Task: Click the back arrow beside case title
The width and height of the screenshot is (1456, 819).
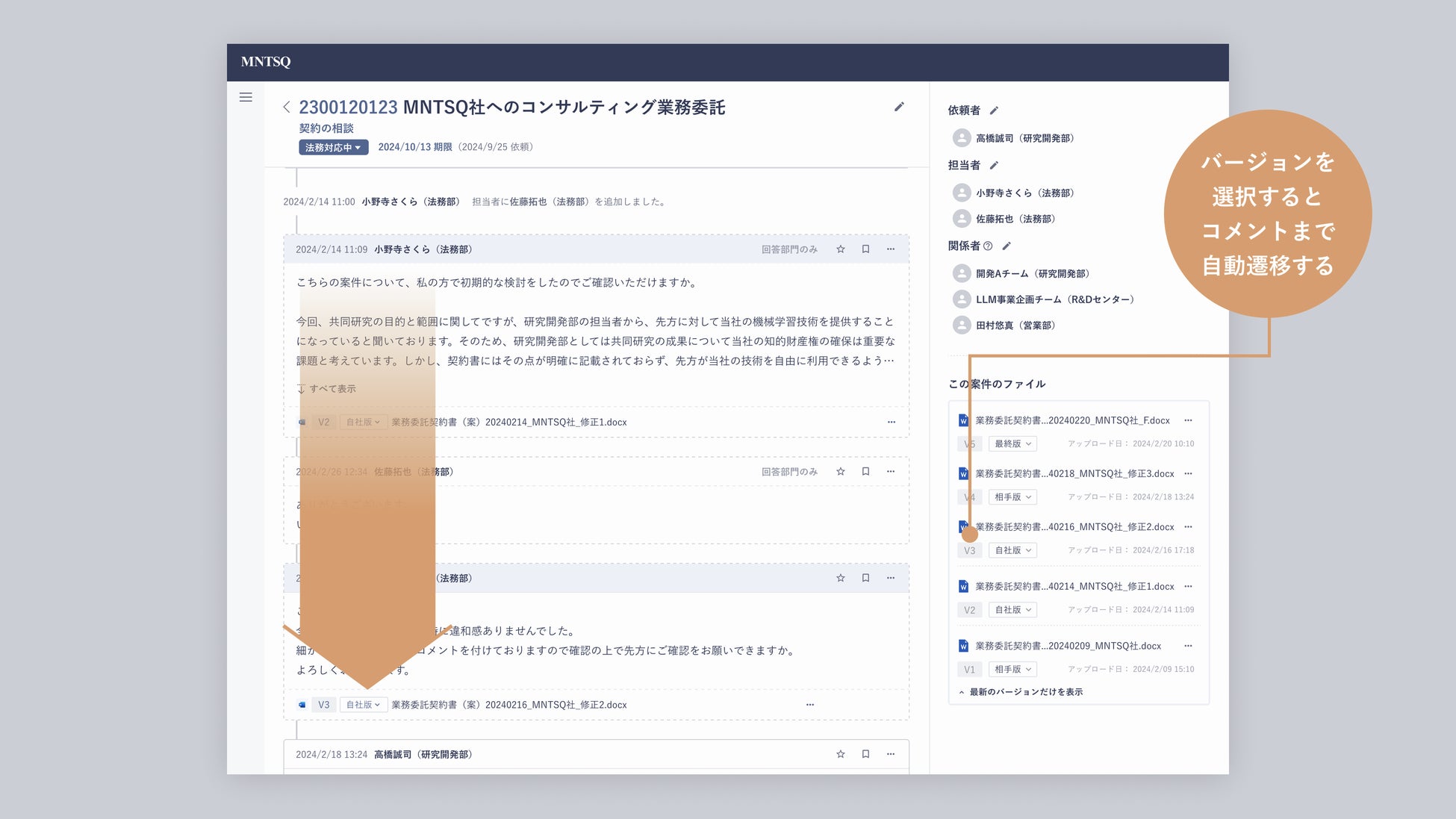Action: click(287, 108)
